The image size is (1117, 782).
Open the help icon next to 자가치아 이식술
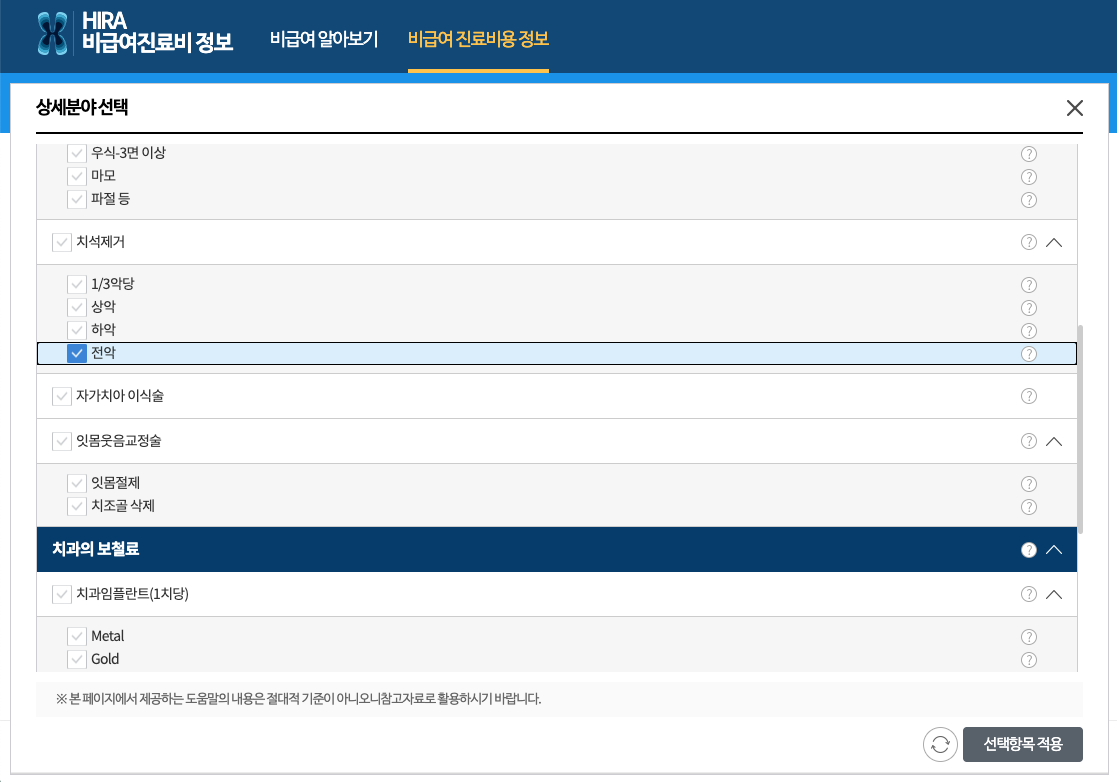pyautogui.click(x=1028, y=395)
